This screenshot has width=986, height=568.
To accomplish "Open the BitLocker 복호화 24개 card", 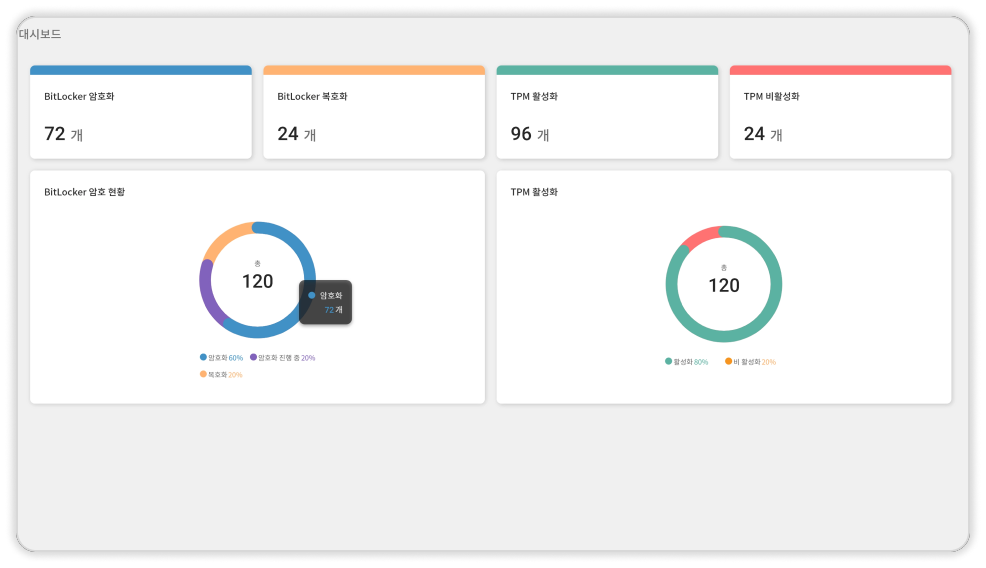I will pyautogui.click(x=374, y=112).
